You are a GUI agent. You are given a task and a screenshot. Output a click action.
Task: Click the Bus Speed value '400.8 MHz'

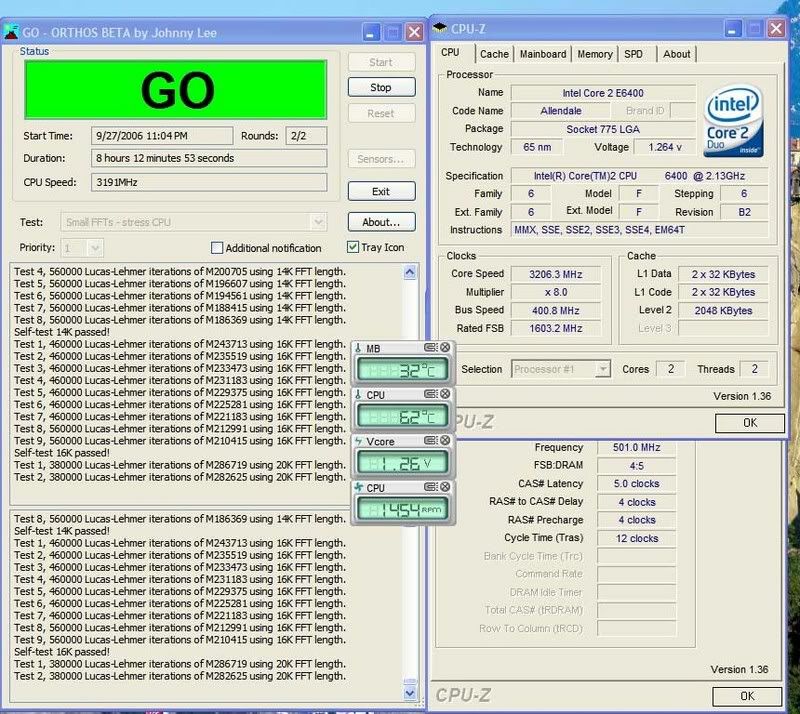(556, 310)
